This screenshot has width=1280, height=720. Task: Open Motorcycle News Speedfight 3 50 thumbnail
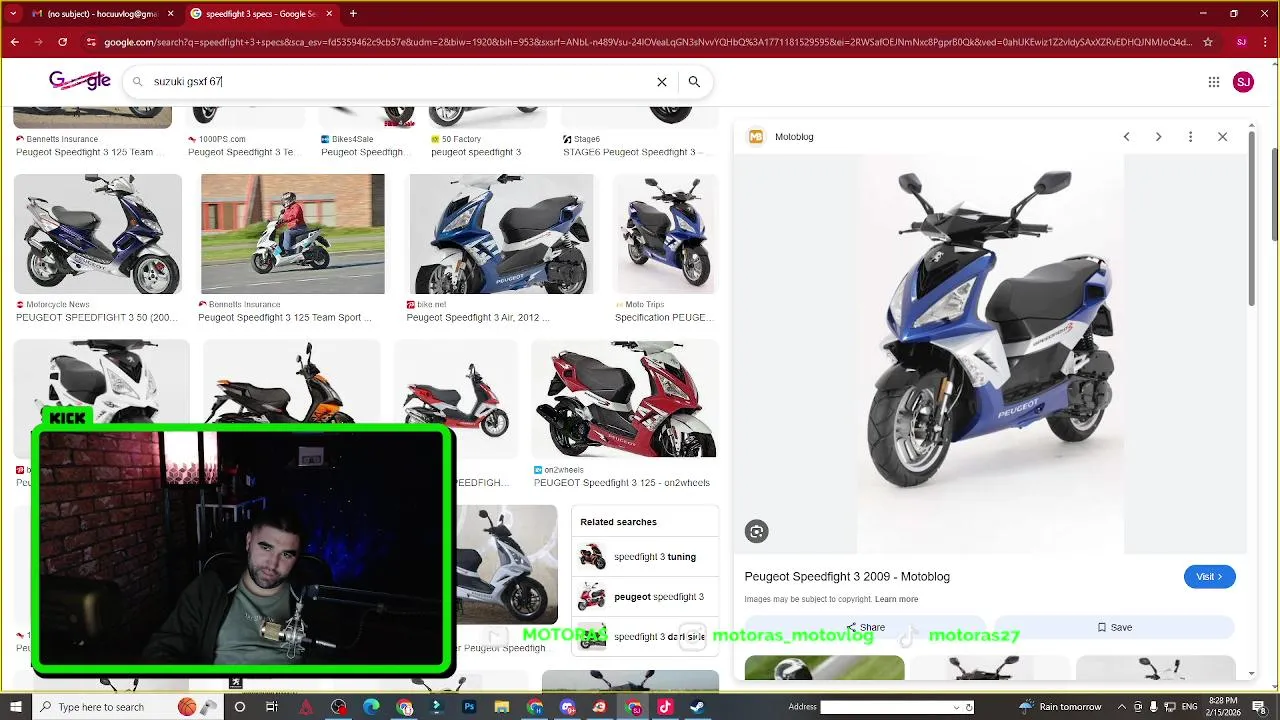98,234
